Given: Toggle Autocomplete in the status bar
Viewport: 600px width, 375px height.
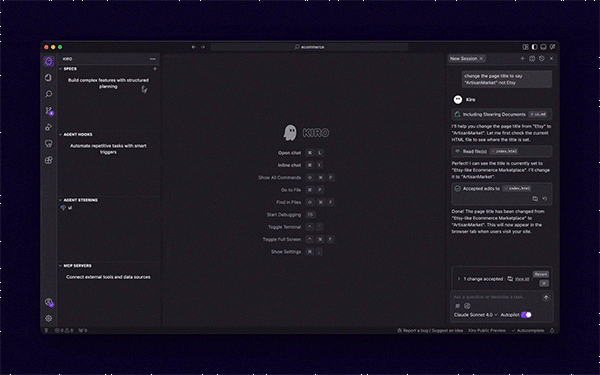Looking at the screenshot, I should pos(528,331).
